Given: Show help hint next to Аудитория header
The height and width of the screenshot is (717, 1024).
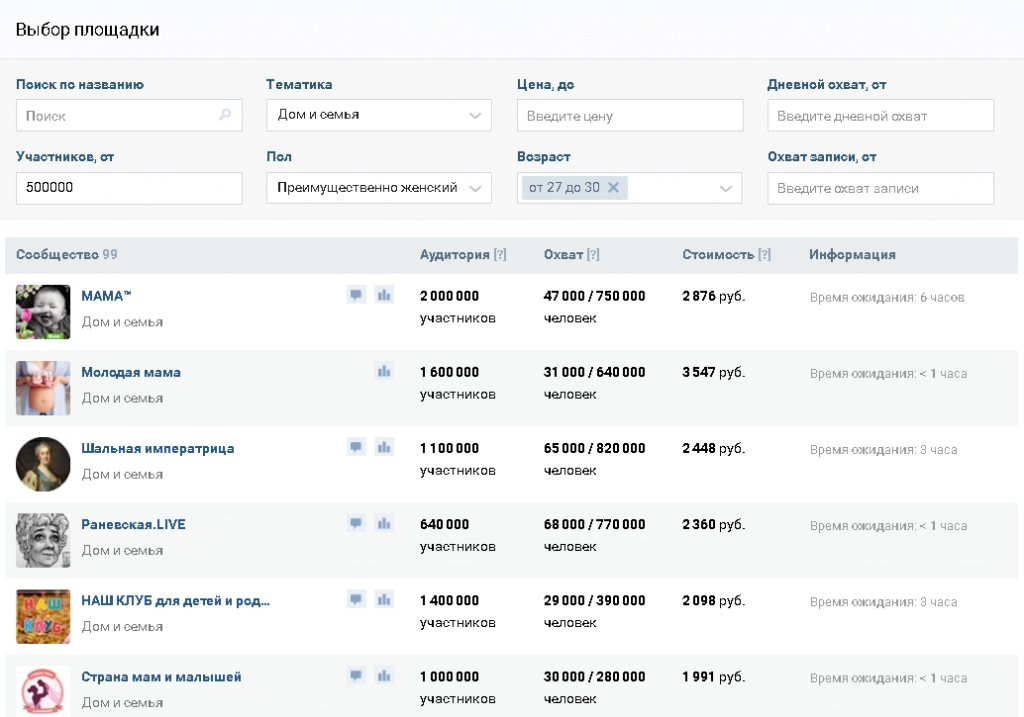Looking at the screenshot, I should (x=500, y=255).
